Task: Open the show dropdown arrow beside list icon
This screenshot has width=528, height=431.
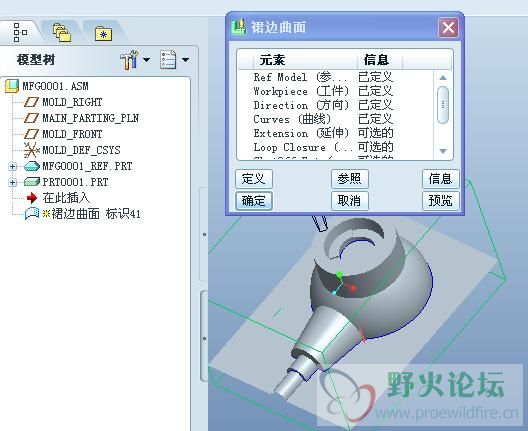Action: (x=186, y=60)
